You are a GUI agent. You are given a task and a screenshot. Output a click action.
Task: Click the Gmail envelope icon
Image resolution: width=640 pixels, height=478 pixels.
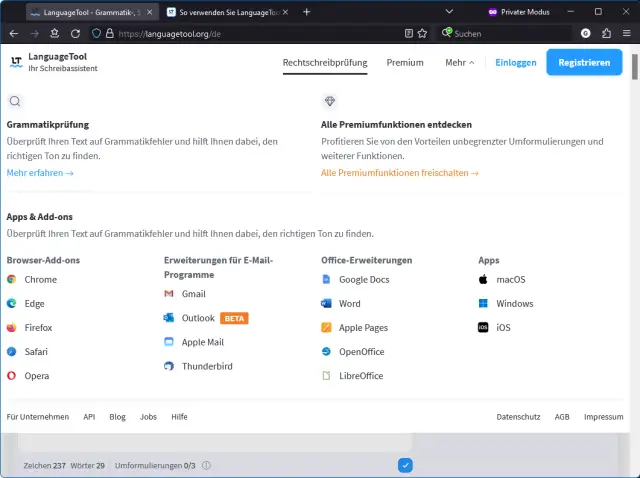[x=169, y=293]
